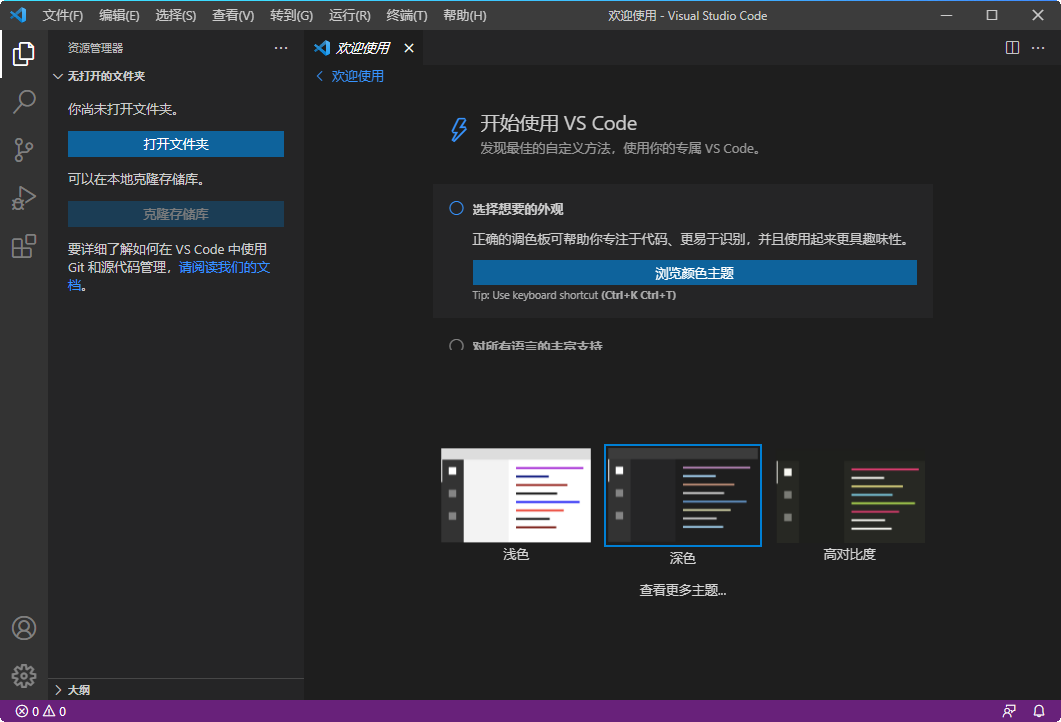The image size is (1061, 722).
Task: Open the 编辑(E) menu
Action: coord(119,16)
